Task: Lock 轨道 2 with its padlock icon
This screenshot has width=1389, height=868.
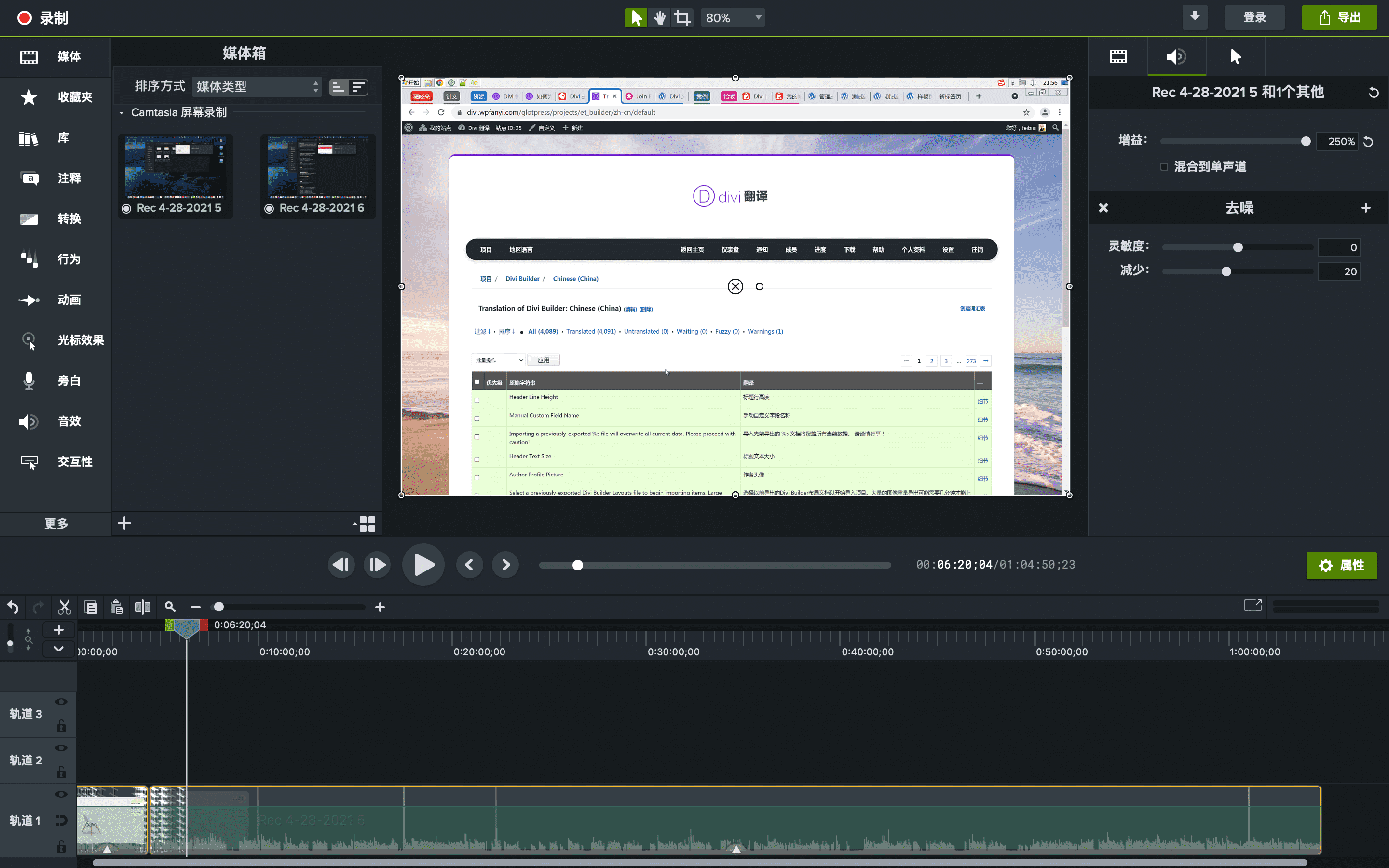Action: 61,772
